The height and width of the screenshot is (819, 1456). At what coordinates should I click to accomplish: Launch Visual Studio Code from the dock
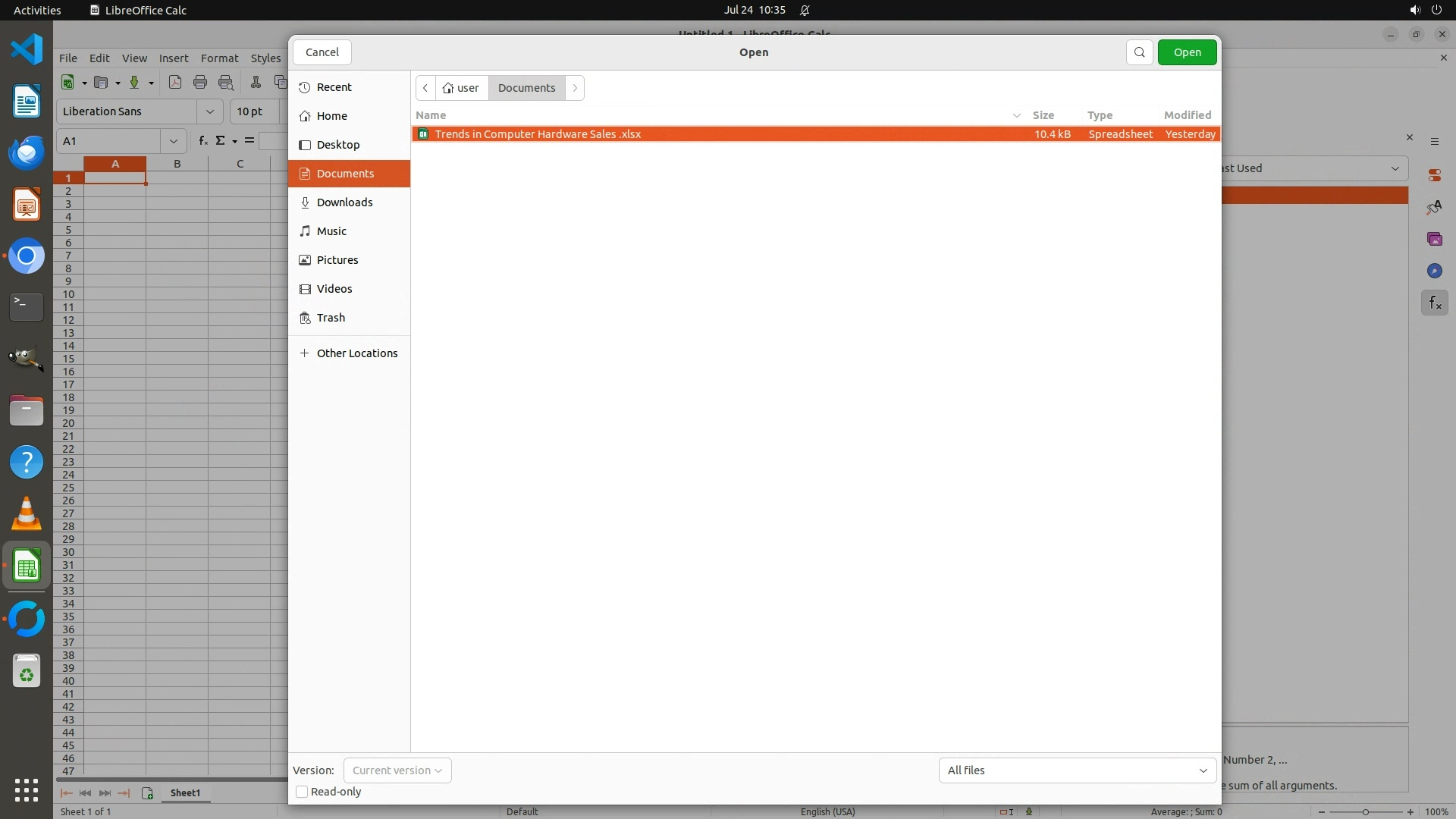pyautogui.click(x=27, y=50)
